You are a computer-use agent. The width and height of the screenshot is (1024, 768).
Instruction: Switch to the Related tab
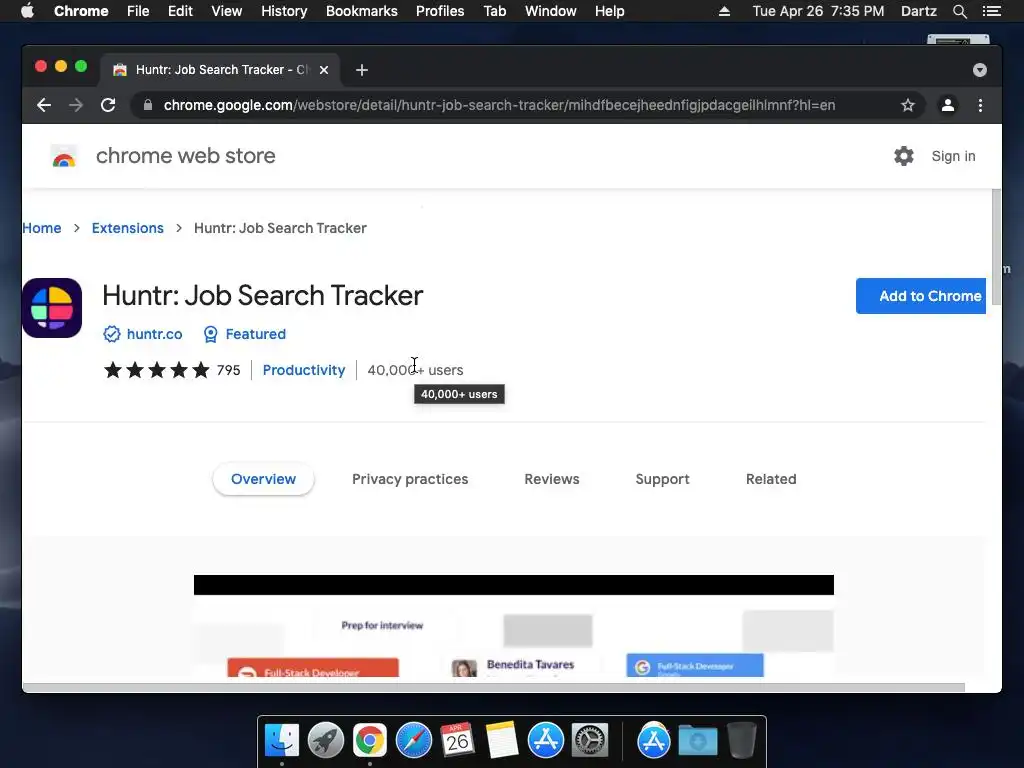click(x=771, y=479)
